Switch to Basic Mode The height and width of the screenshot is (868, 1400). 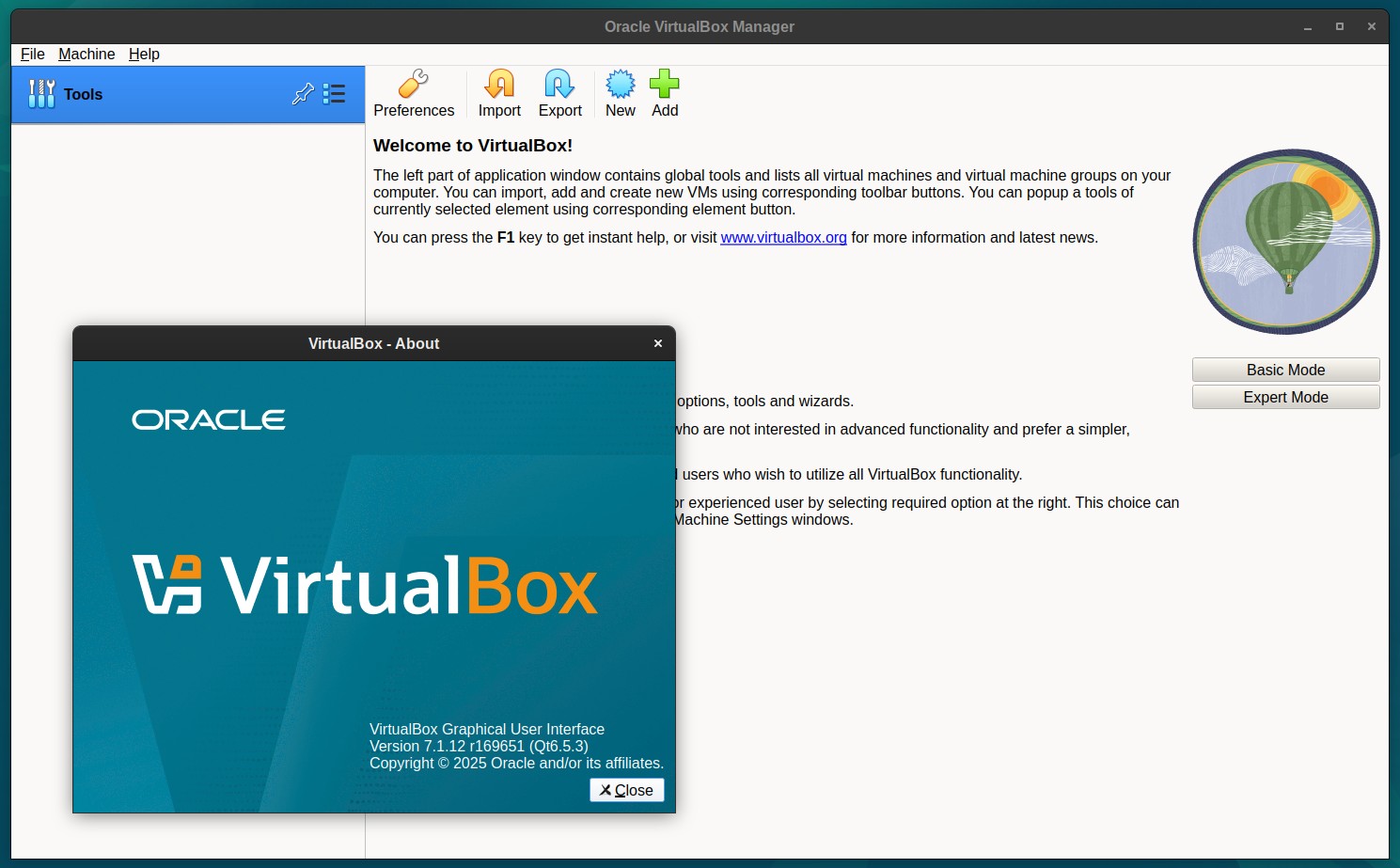click(x=1285, y=370)
